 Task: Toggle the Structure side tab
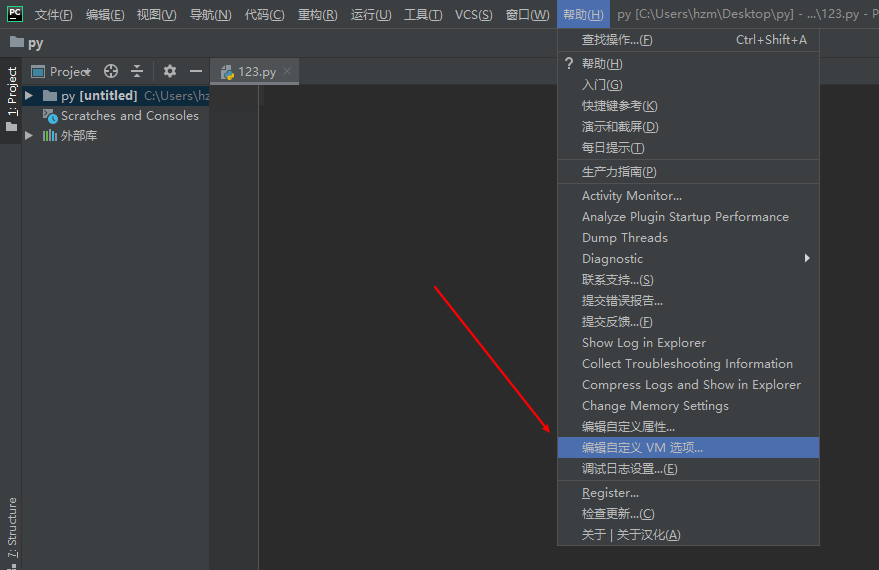(11, 530)
